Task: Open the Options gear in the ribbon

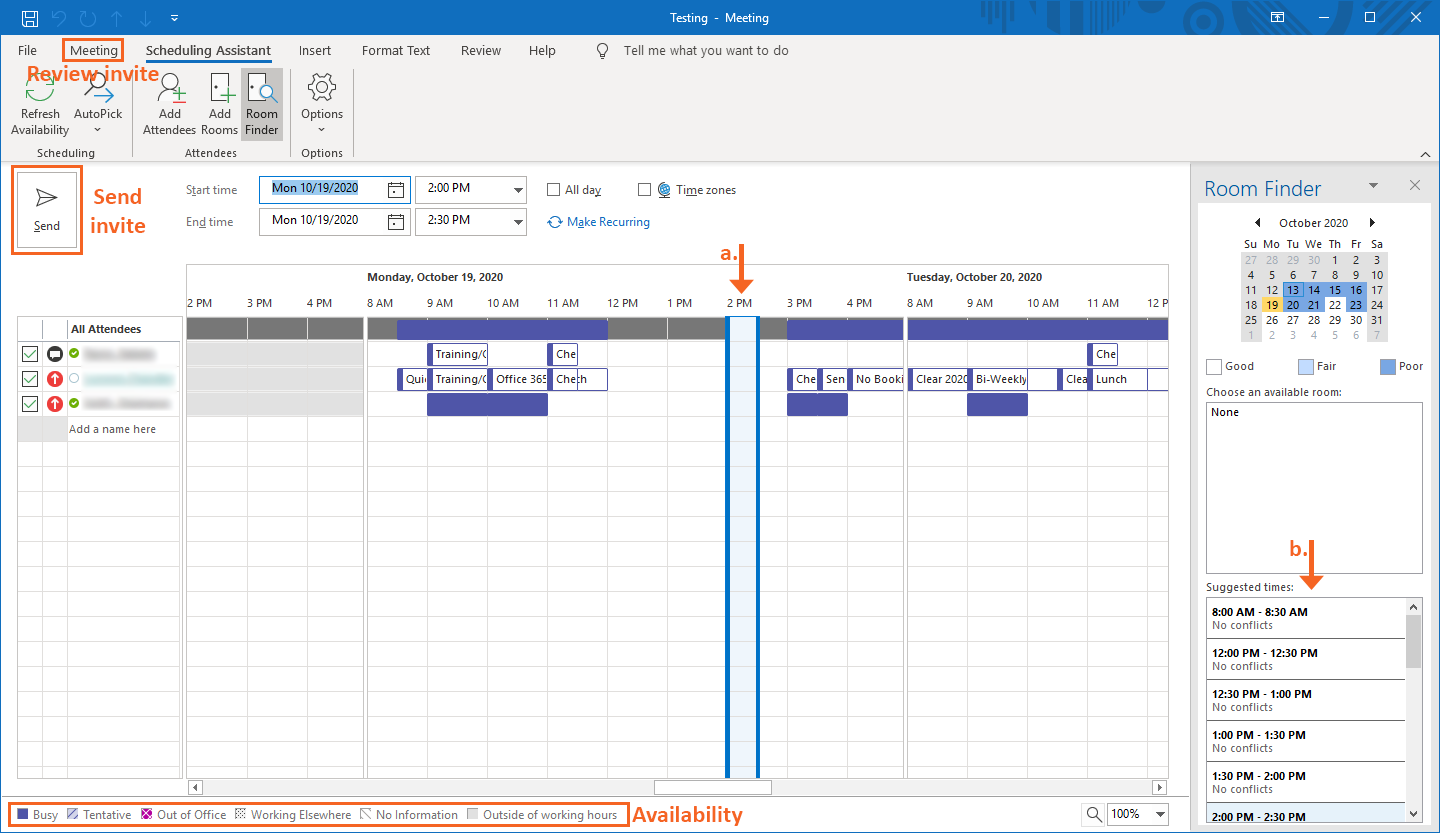Action: (321, 103)
